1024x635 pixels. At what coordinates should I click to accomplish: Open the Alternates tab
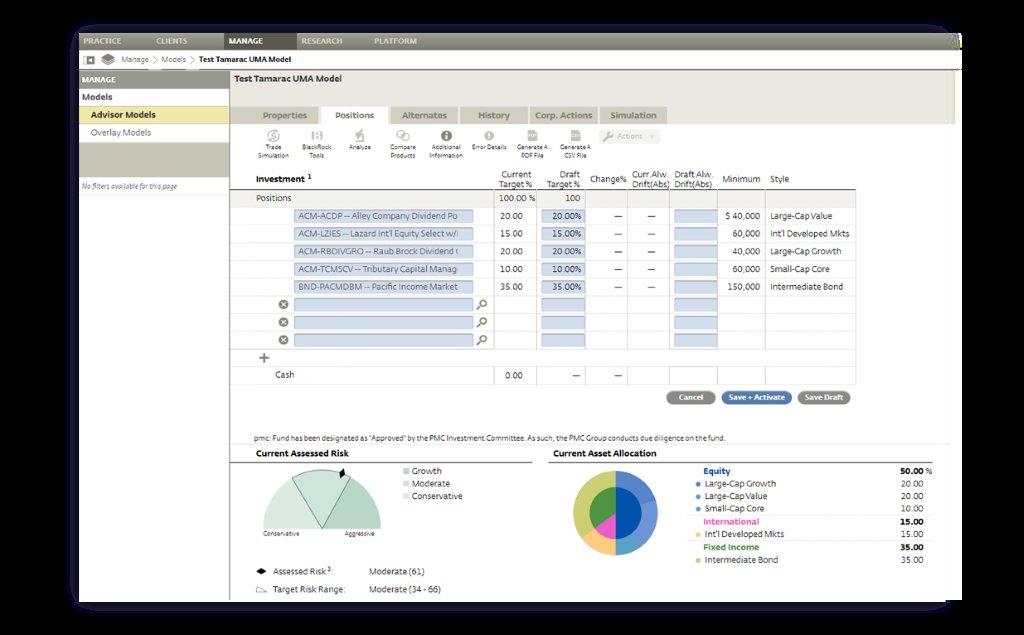point(424,115)
